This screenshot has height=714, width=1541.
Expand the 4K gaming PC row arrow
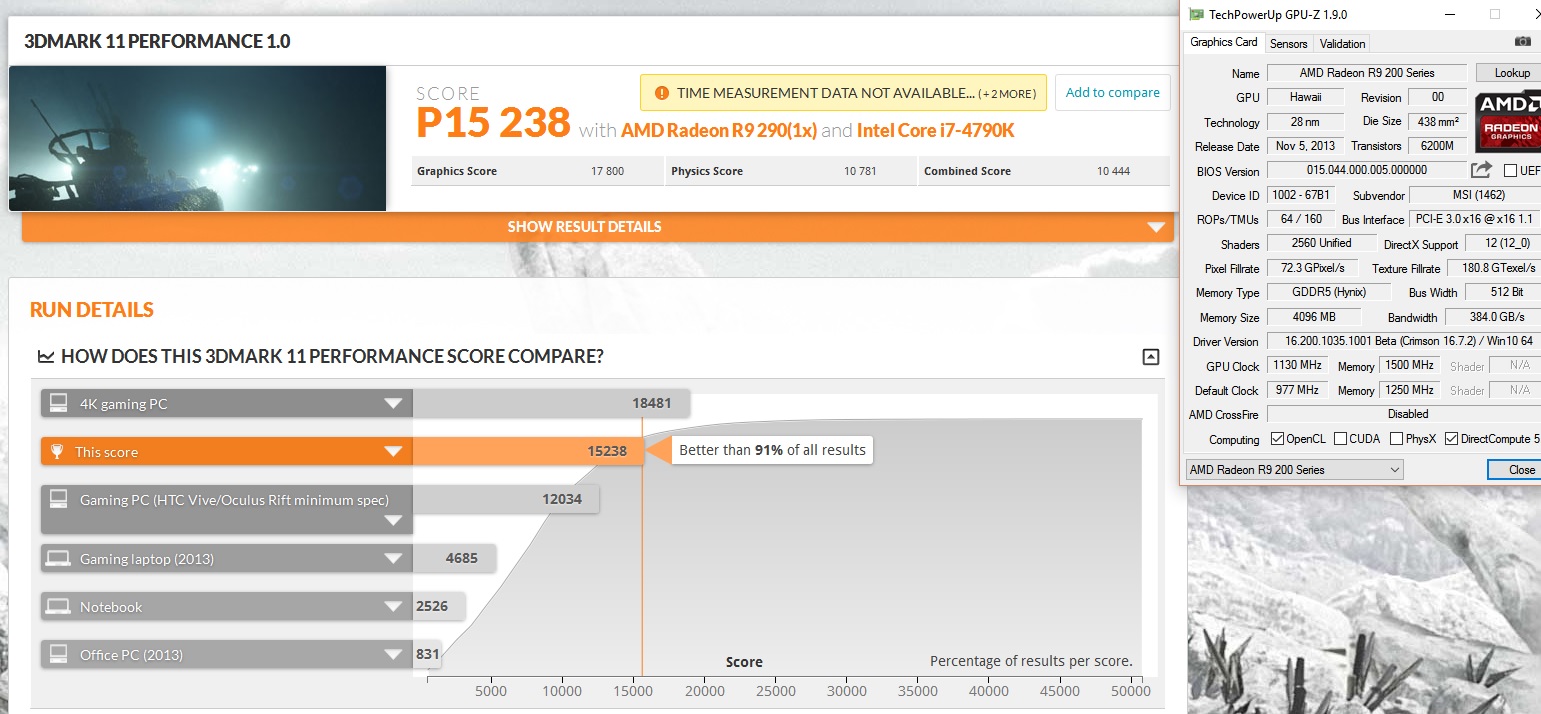(393, 404)
